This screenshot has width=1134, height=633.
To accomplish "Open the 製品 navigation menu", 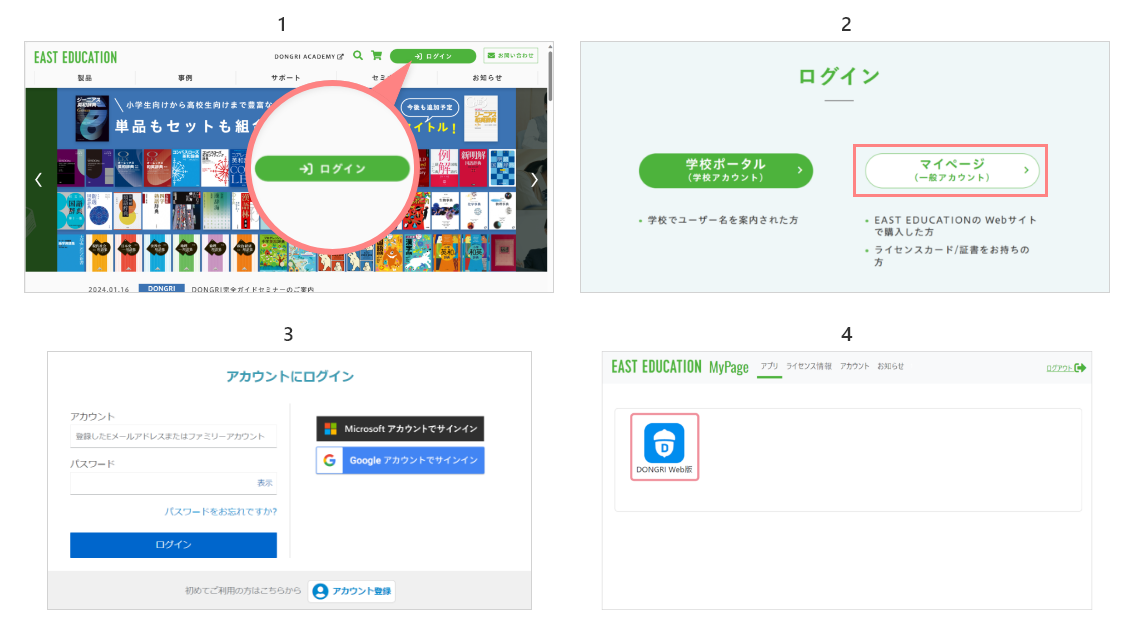I will pyautogui.click(x=85, y=77).
